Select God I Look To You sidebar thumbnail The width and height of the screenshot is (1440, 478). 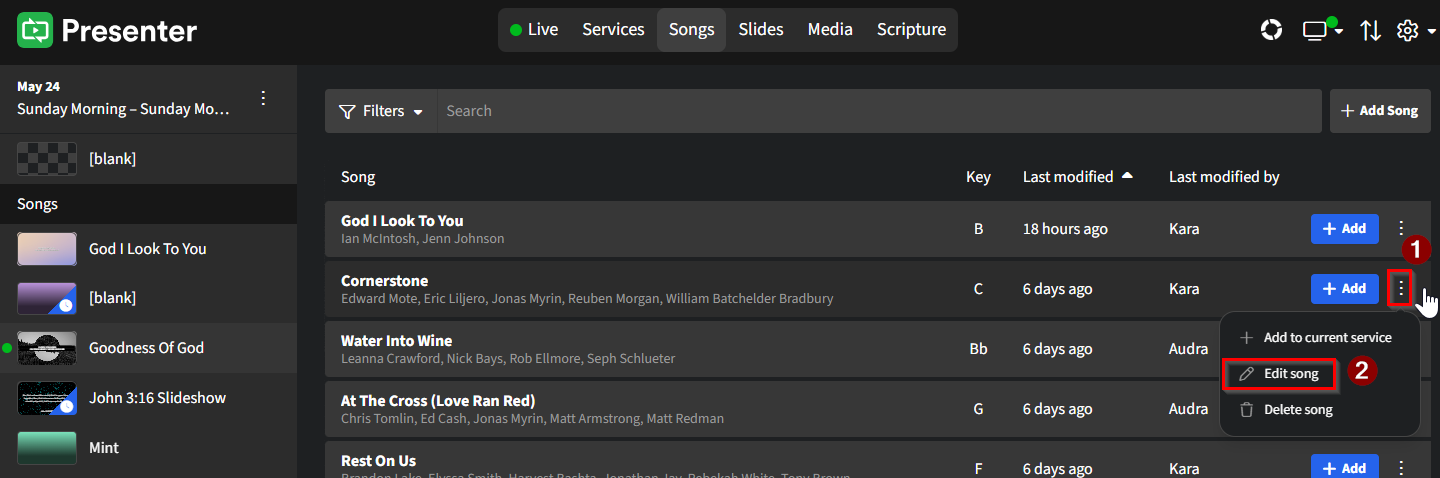[47, 249]
